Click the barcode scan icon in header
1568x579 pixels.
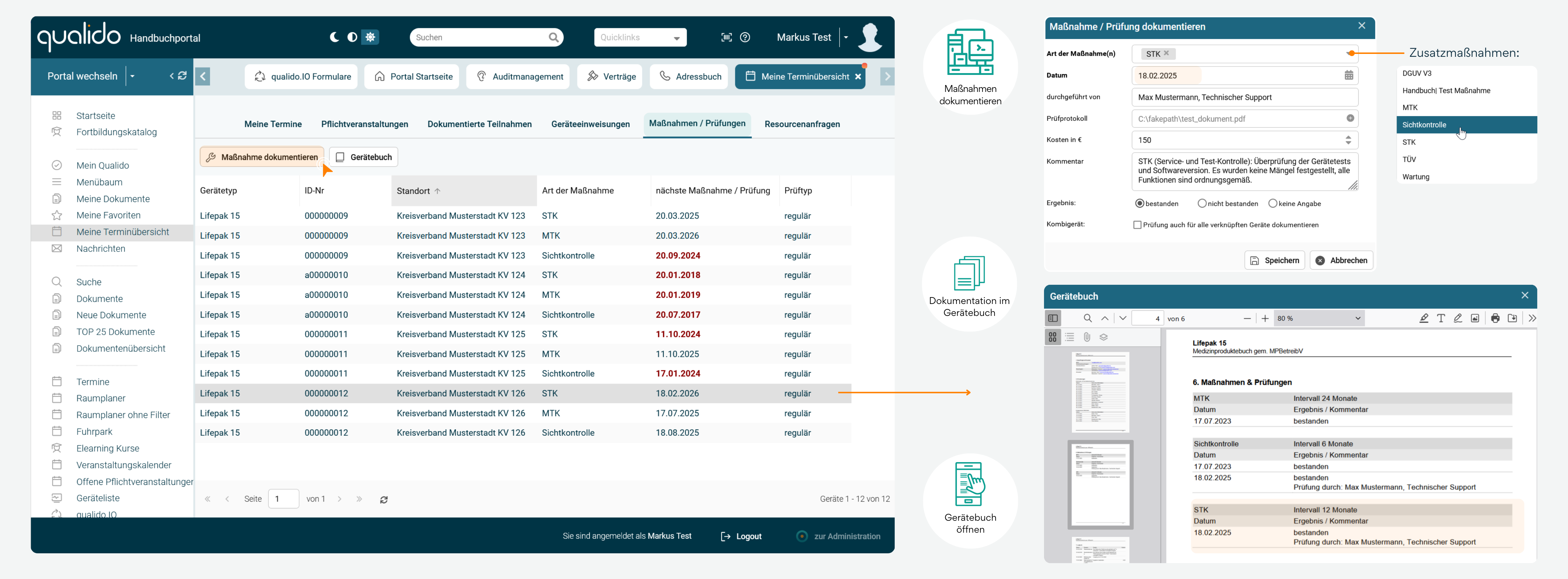point(726,37)
